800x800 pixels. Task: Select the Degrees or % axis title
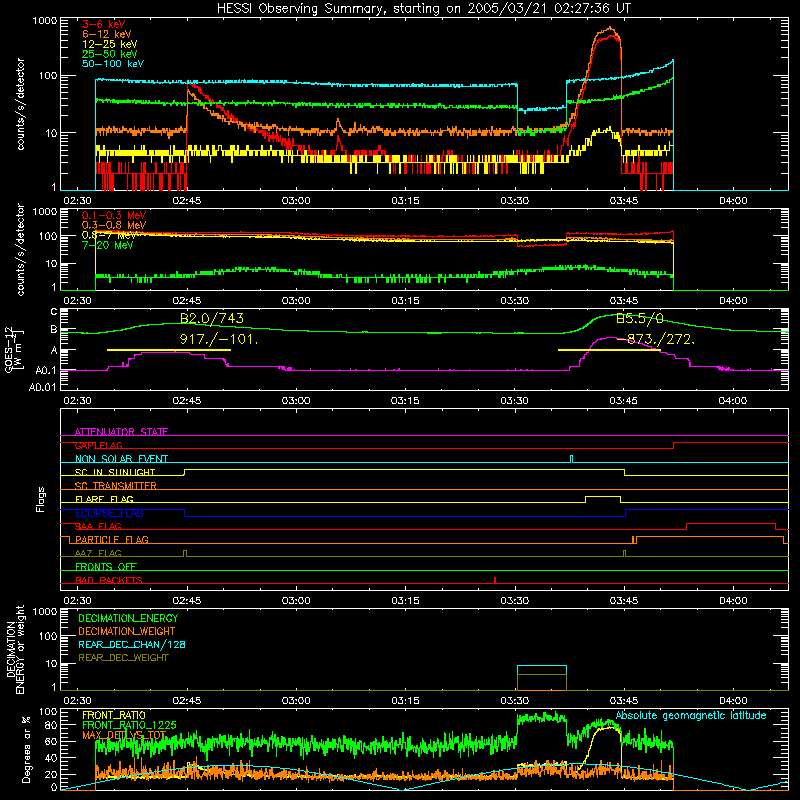[26, 749]
